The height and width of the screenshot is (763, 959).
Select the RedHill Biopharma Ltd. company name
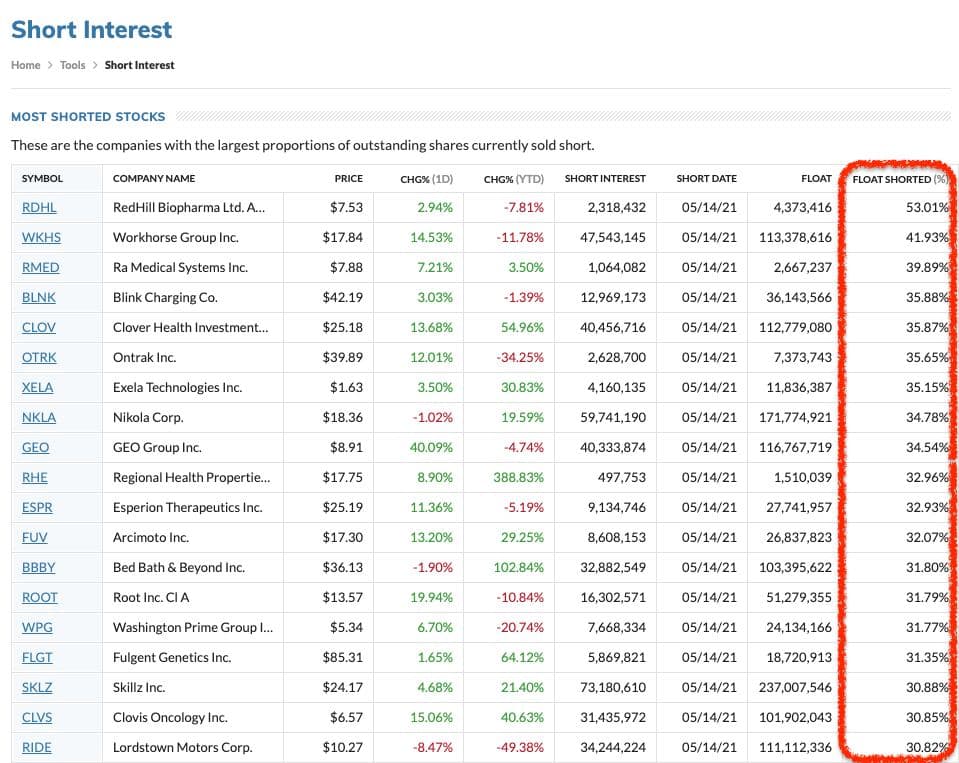(x=189, y=207)
